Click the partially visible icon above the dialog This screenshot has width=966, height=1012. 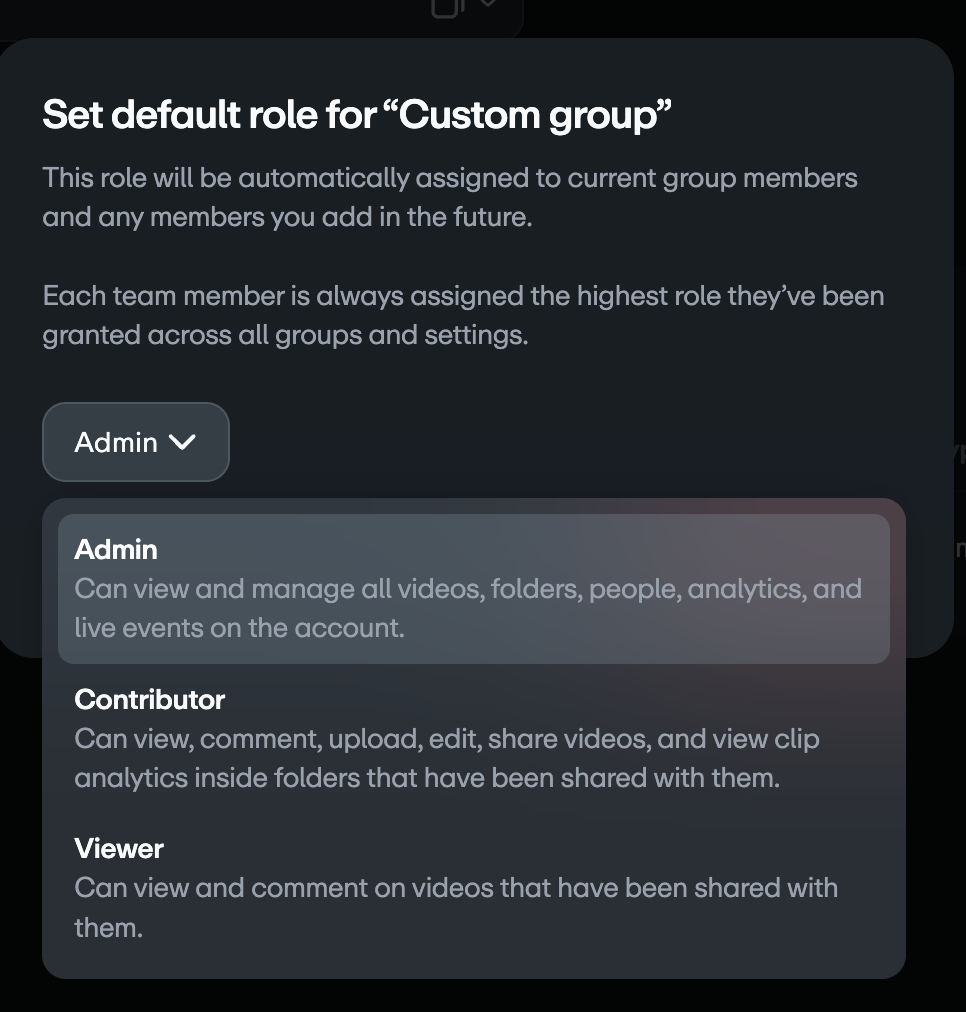pos(446,6)
